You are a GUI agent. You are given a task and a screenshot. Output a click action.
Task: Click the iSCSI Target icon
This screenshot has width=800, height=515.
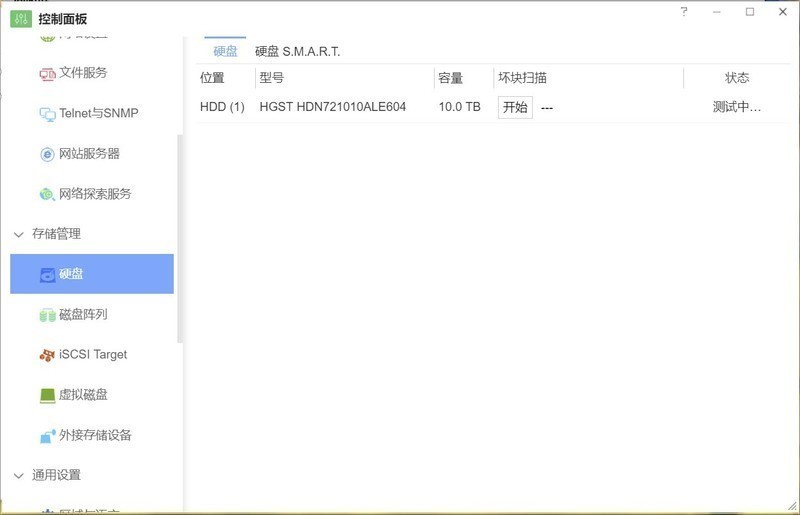47,355
